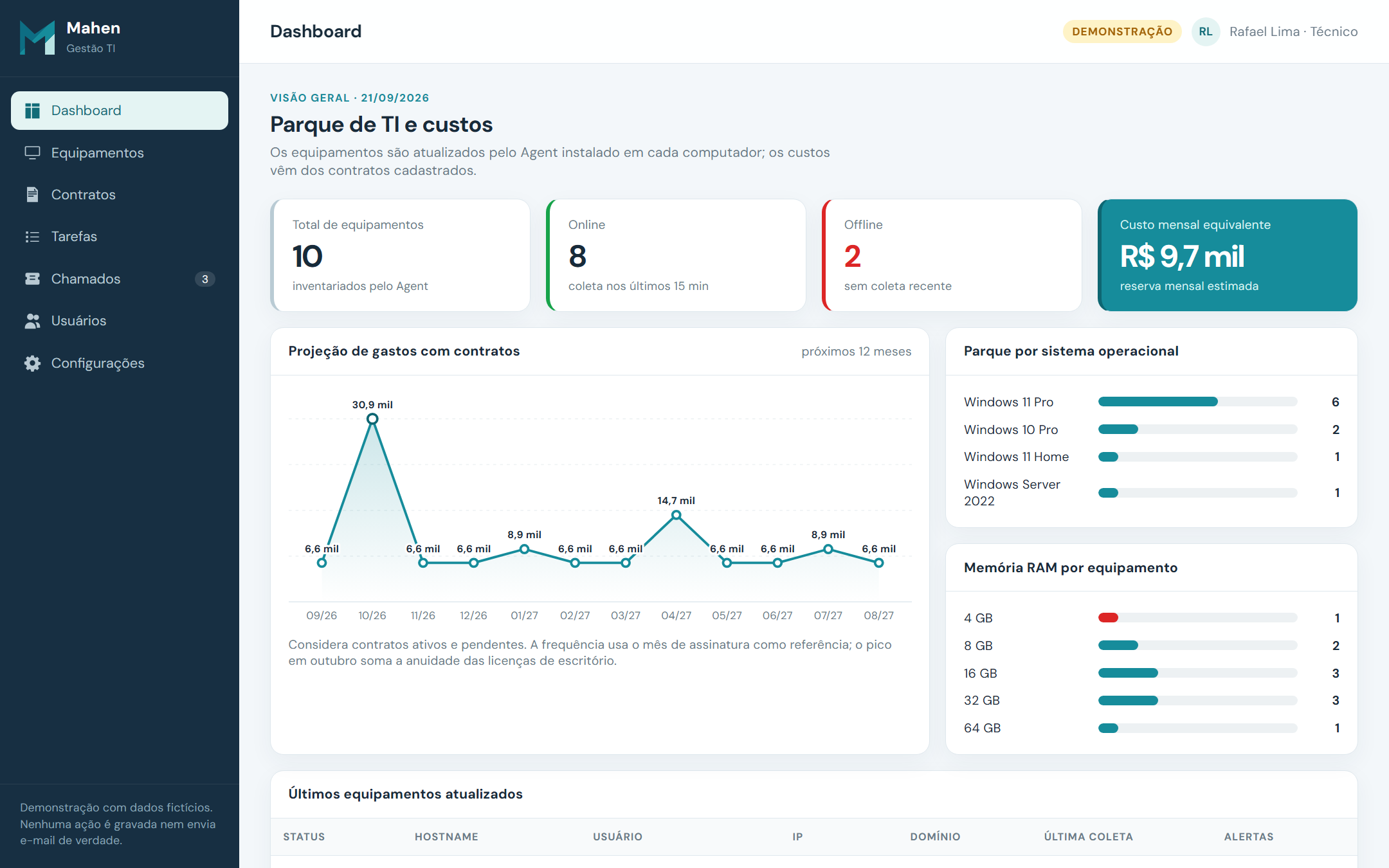Click the 09/26 chart data point

click(322, 563)
